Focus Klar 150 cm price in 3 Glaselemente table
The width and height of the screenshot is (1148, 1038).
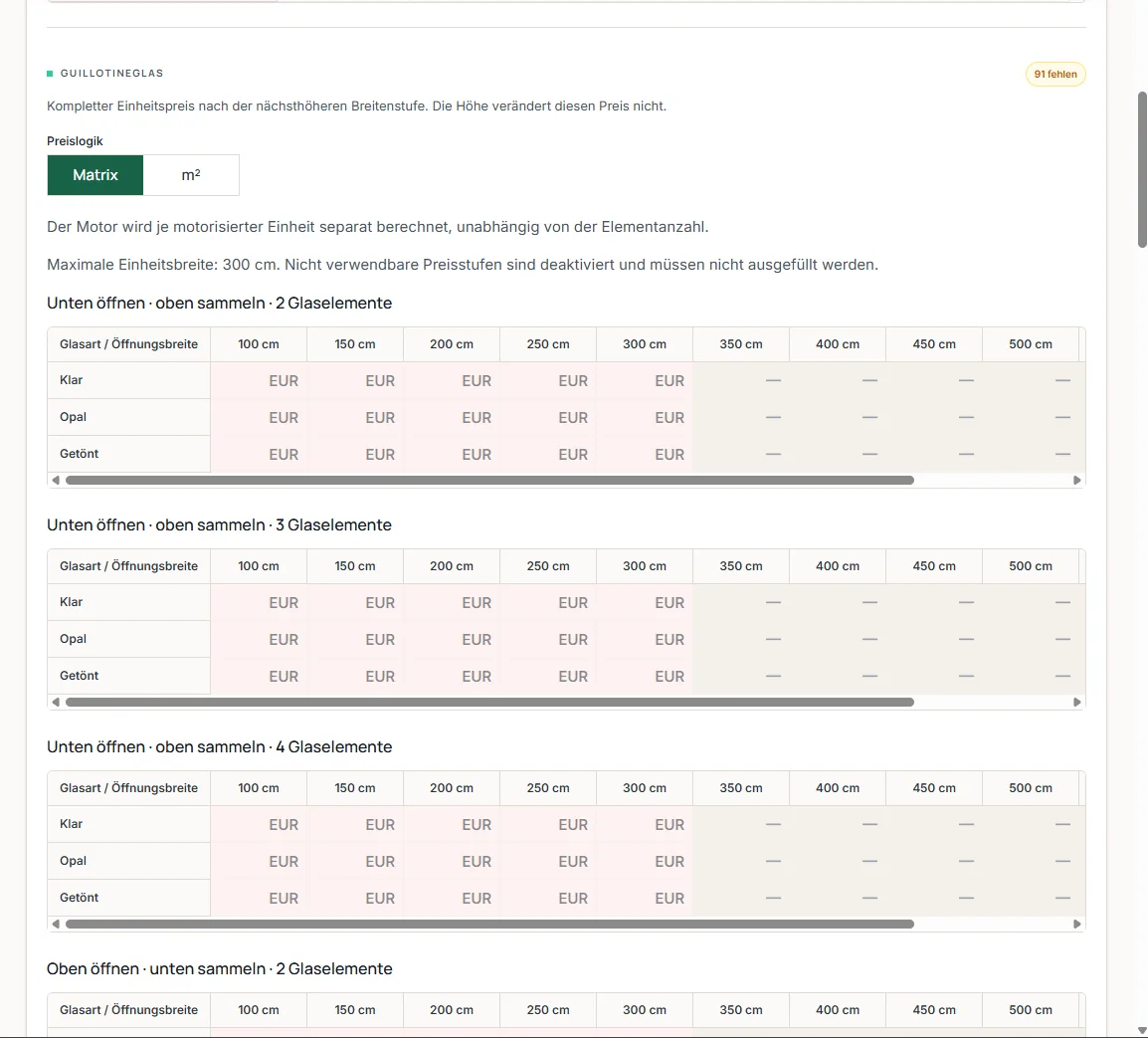tap(355, 603)
